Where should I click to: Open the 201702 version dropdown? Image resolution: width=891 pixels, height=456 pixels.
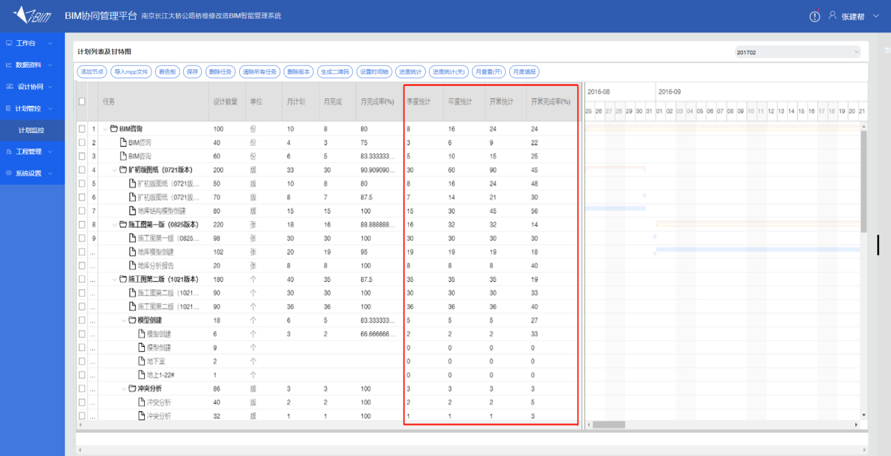(797, 52)
